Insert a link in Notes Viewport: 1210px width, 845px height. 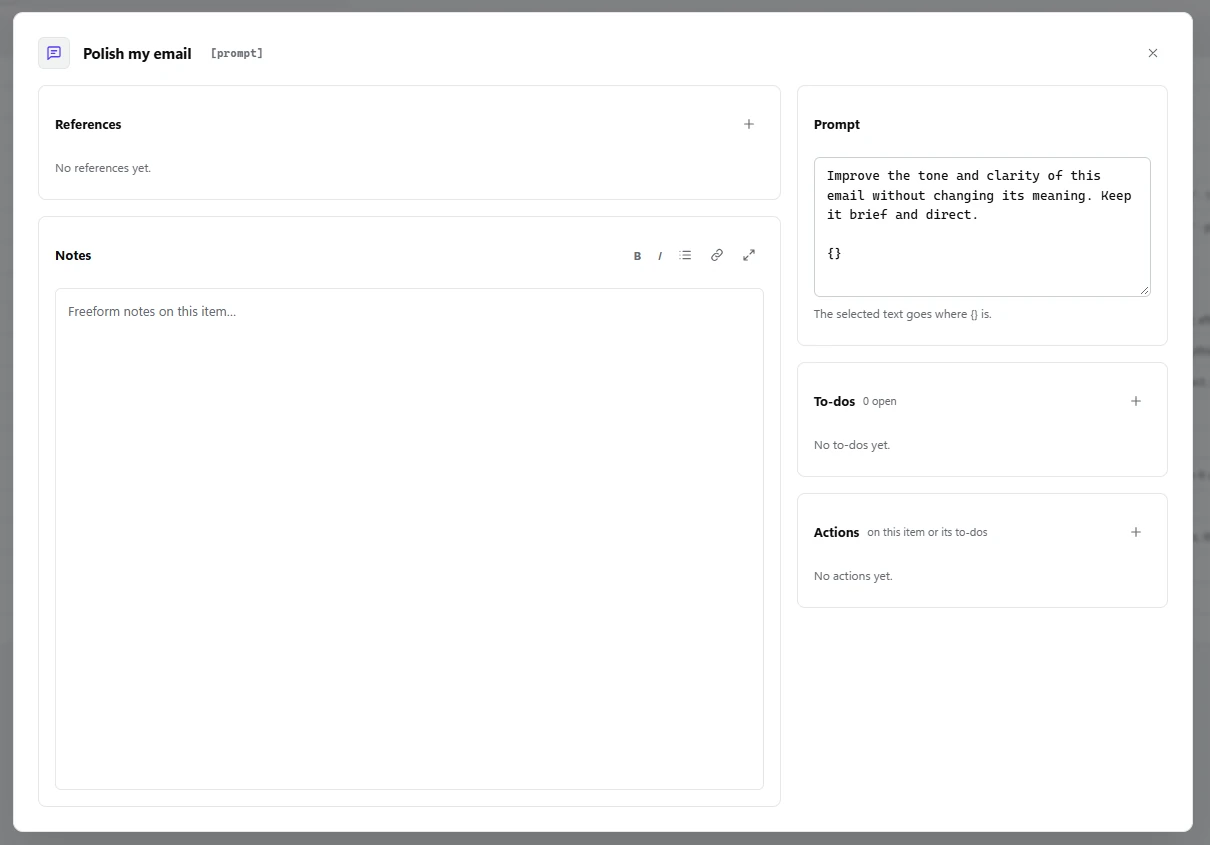click(717, 255)
